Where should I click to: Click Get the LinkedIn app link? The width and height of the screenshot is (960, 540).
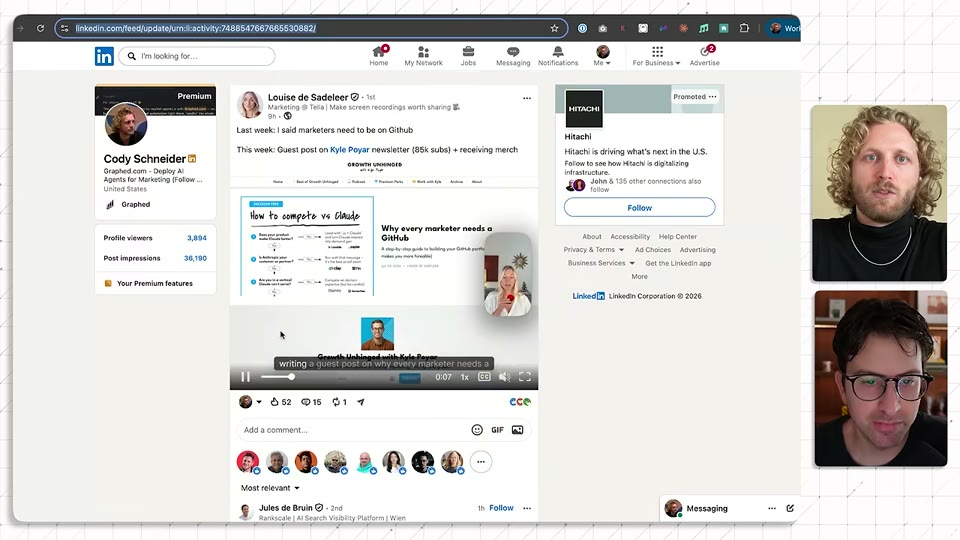[678, 263]
